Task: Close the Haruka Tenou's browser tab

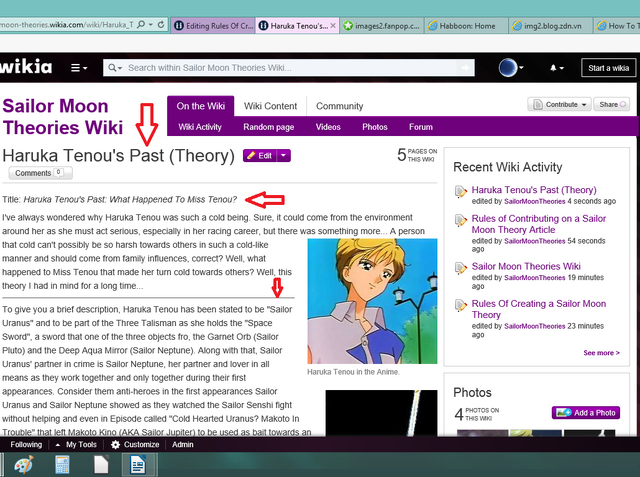Action: click(x=333, y=26)
